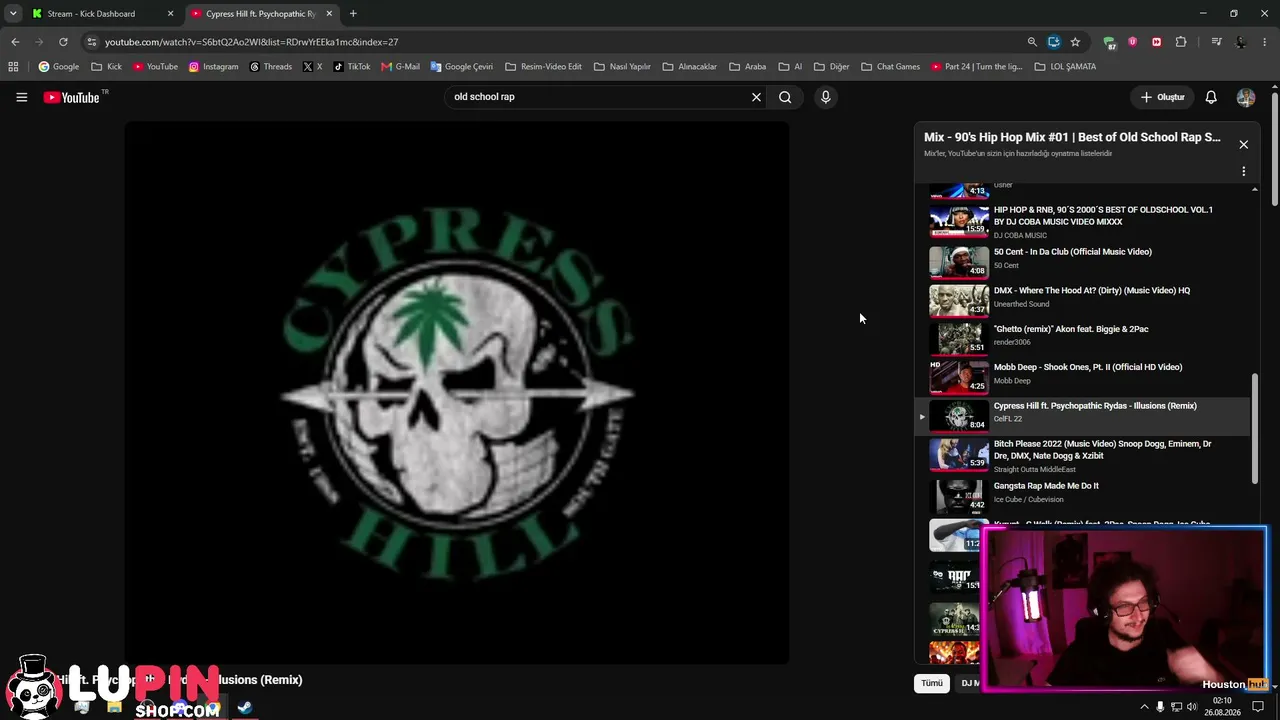Screen dimensions: 1280x720
Task: Click the playlist panel scrollbar
Action: 1255,430
